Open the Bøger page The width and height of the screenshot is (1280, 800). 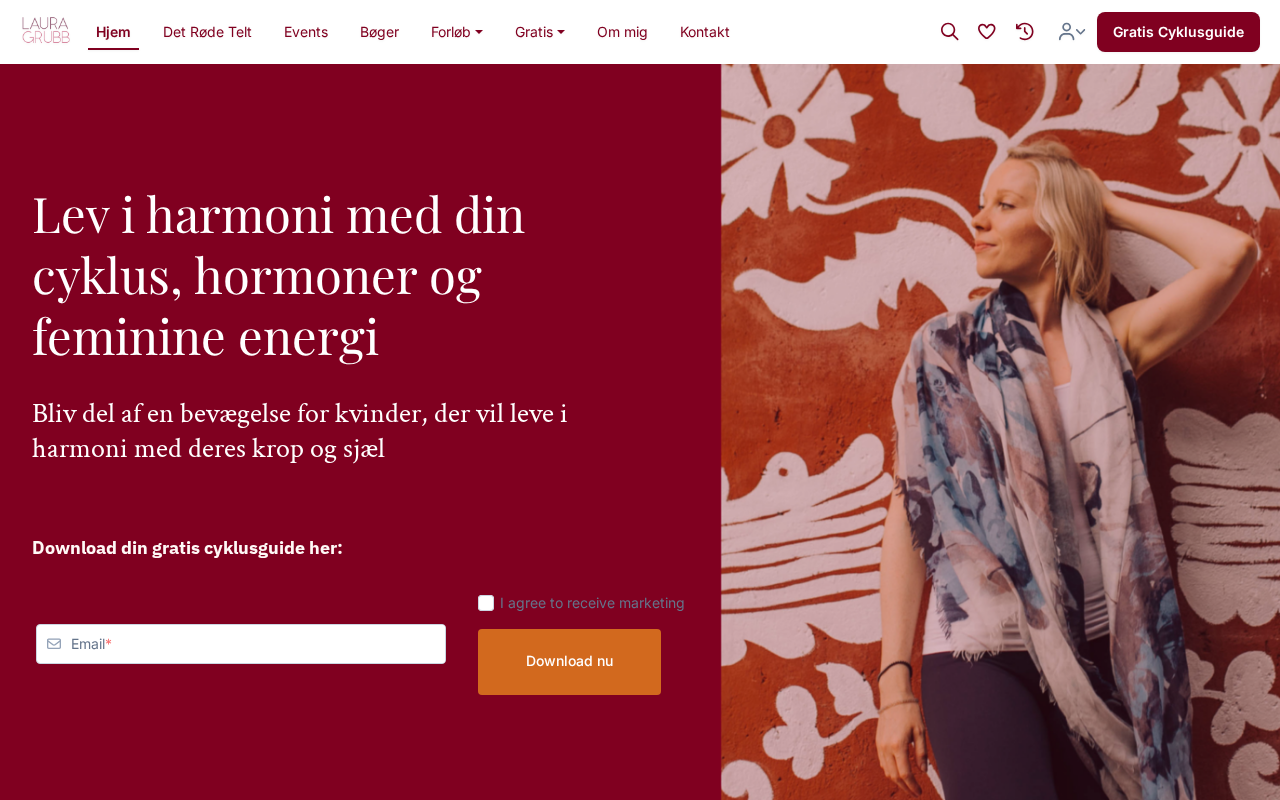379,32
